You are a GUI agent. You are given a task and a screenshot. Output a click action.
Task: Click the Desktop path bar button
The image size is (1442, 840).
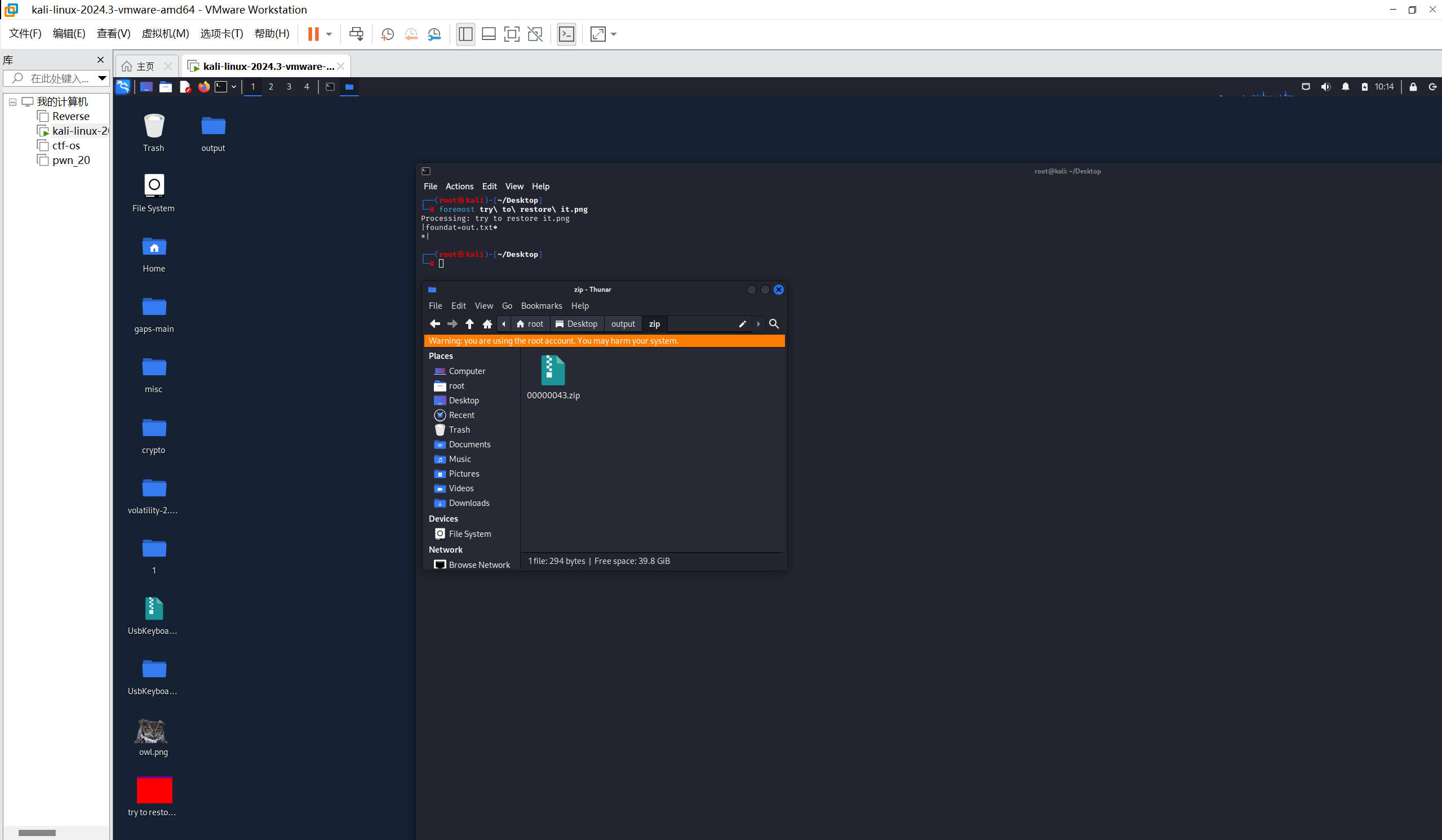point(576,324)
